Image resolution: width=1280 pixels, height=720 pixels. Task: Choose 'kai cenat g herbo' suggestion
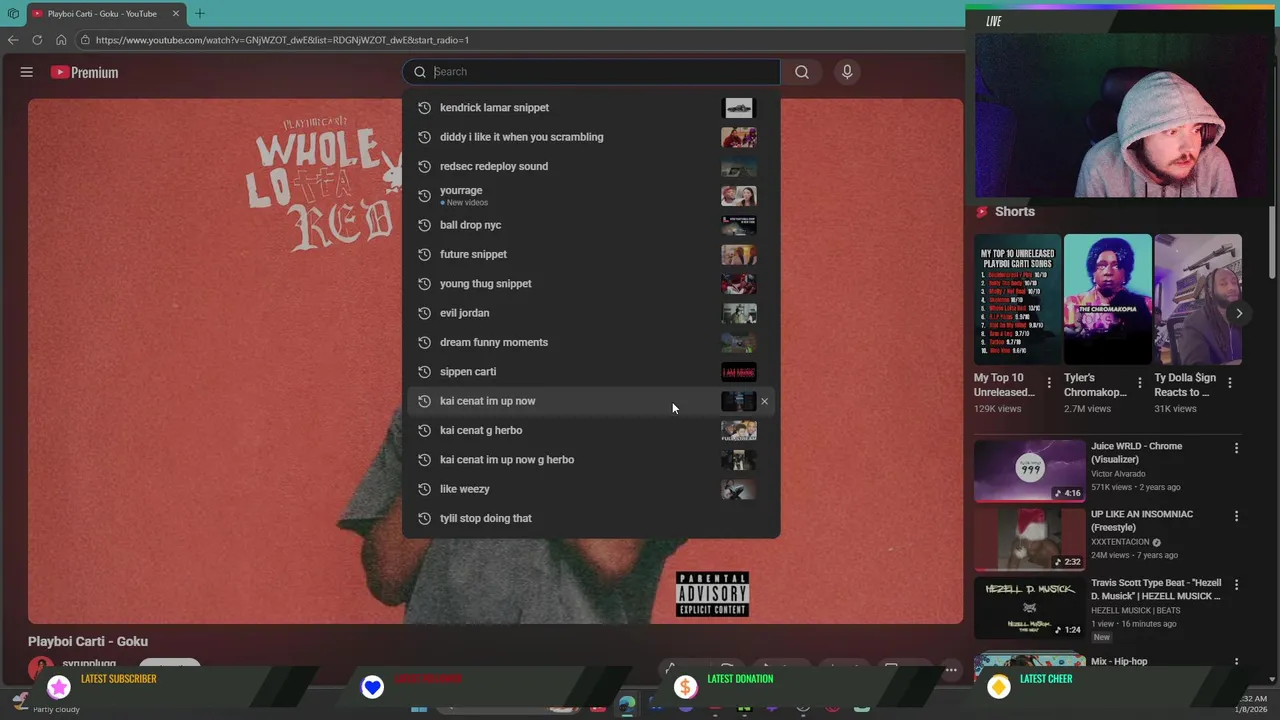[x=591, y=430]
